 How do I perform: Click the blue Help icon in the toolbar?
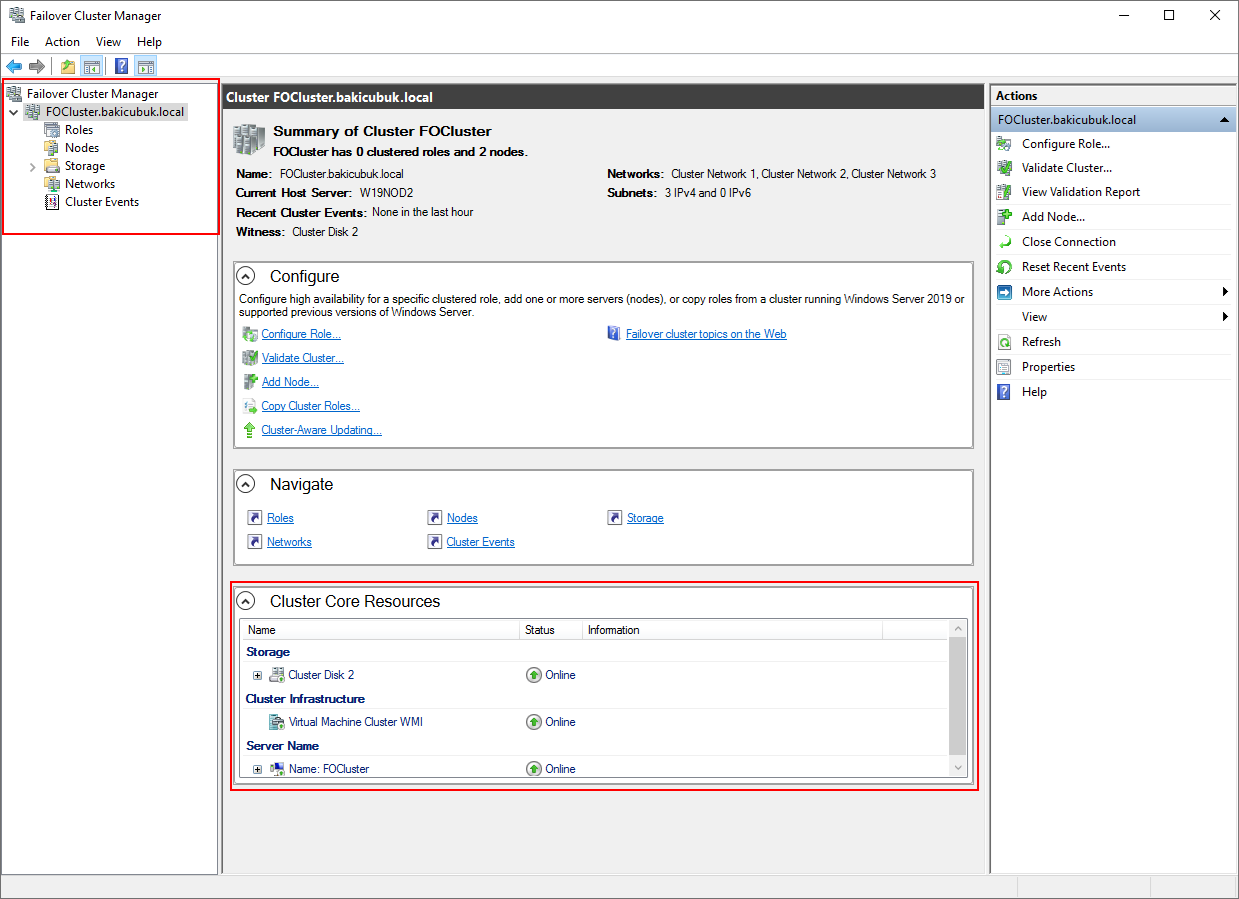point(122,67)
